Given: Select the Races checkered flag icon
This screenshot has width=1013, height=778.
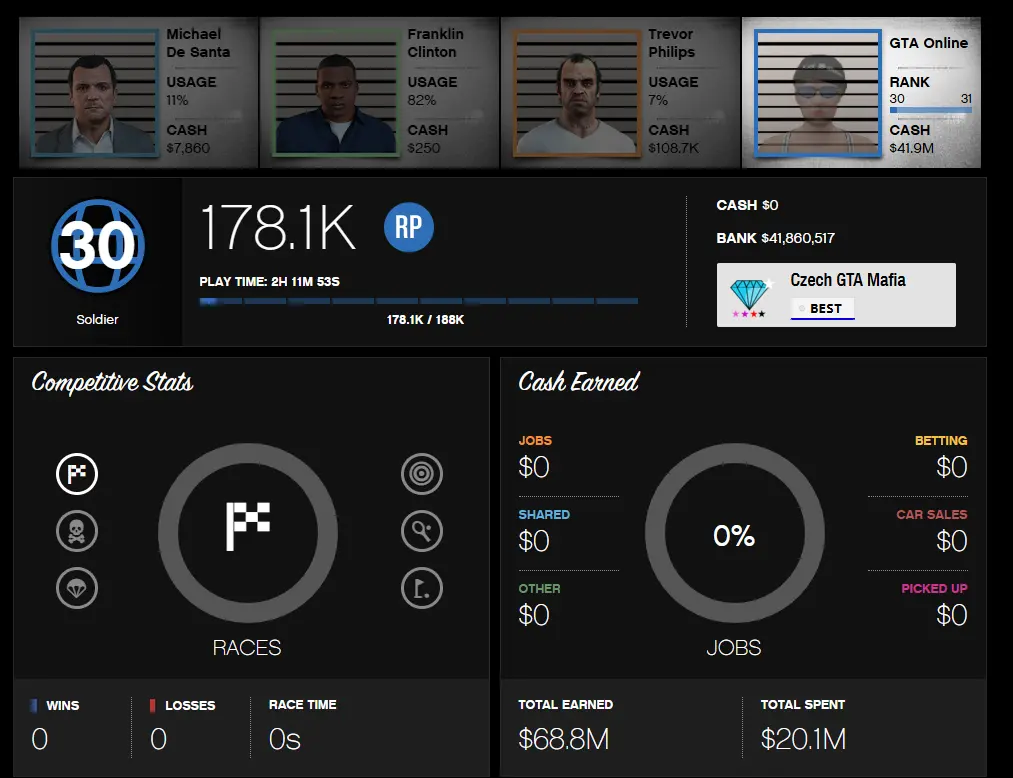Looking at the screenshot, I should pos(77,474).
